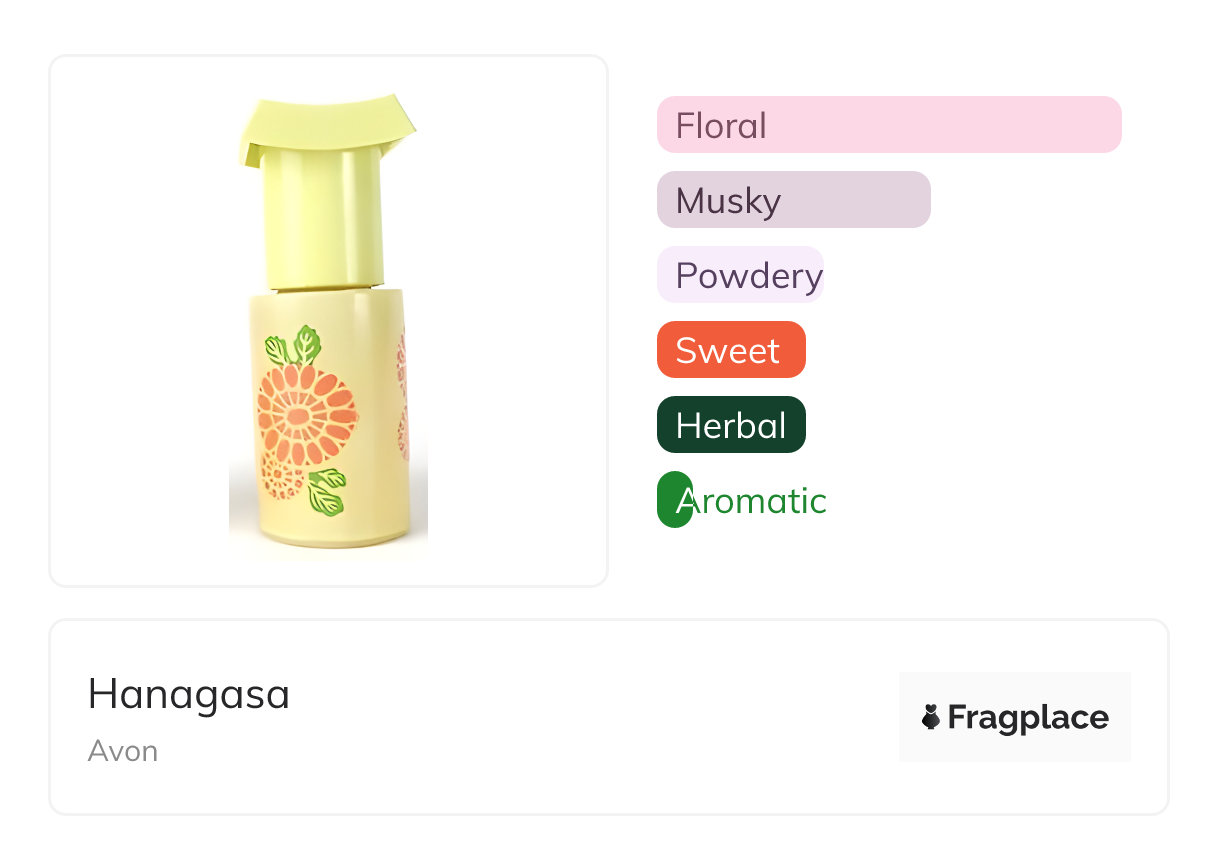The height and width of the screenshot is (864, 1218).
Task: Click the small orange flower near bottle base
Action: (x=282, y=476)
